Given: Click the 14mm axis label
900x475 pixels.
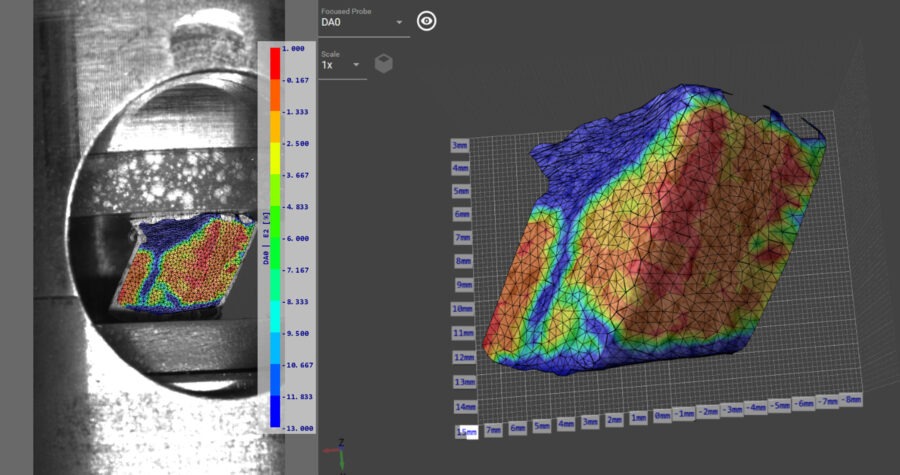Looking at the screenshot, I should pos(465,407).
